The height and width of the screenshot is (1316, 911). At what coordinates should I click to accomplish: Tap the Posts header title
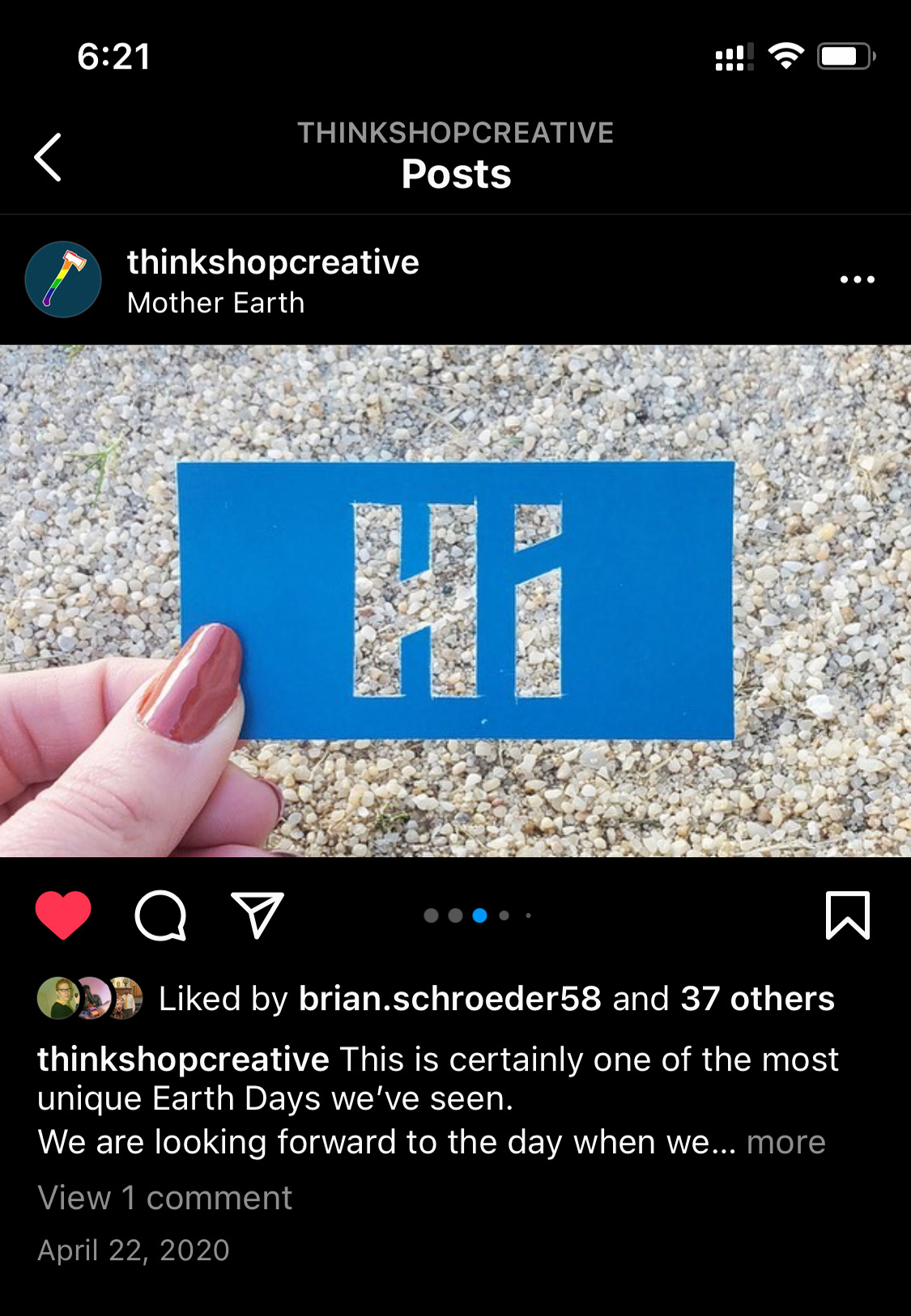[456, 174]
